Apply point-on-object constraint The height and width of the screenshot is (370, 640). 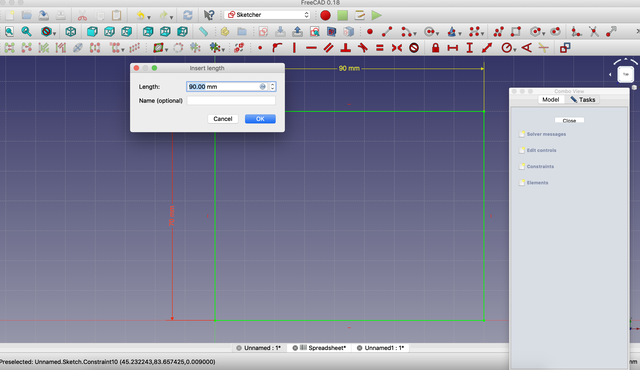pos(277,48)
